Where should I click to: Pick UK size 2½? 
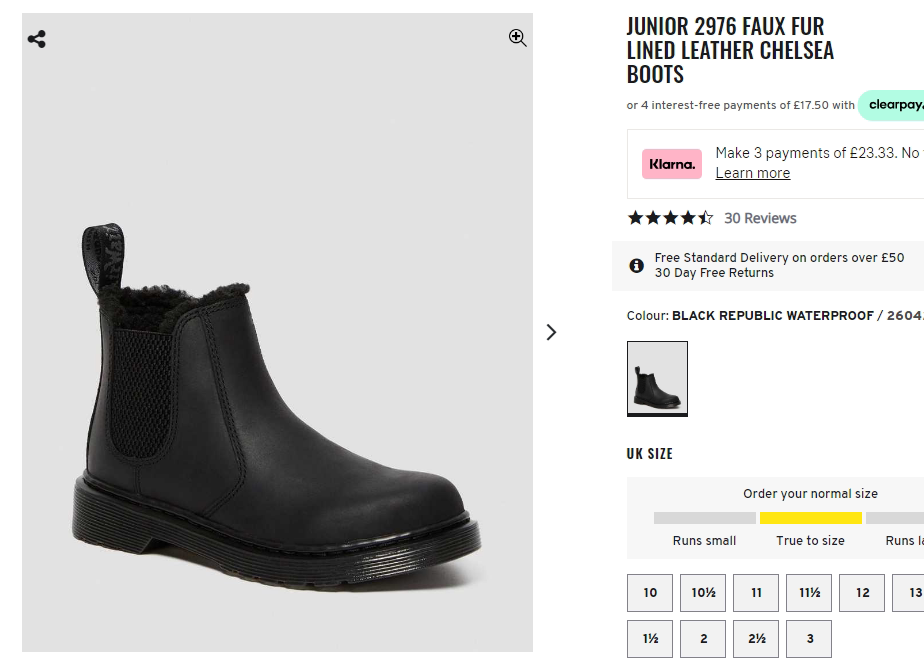coord(756,639)
